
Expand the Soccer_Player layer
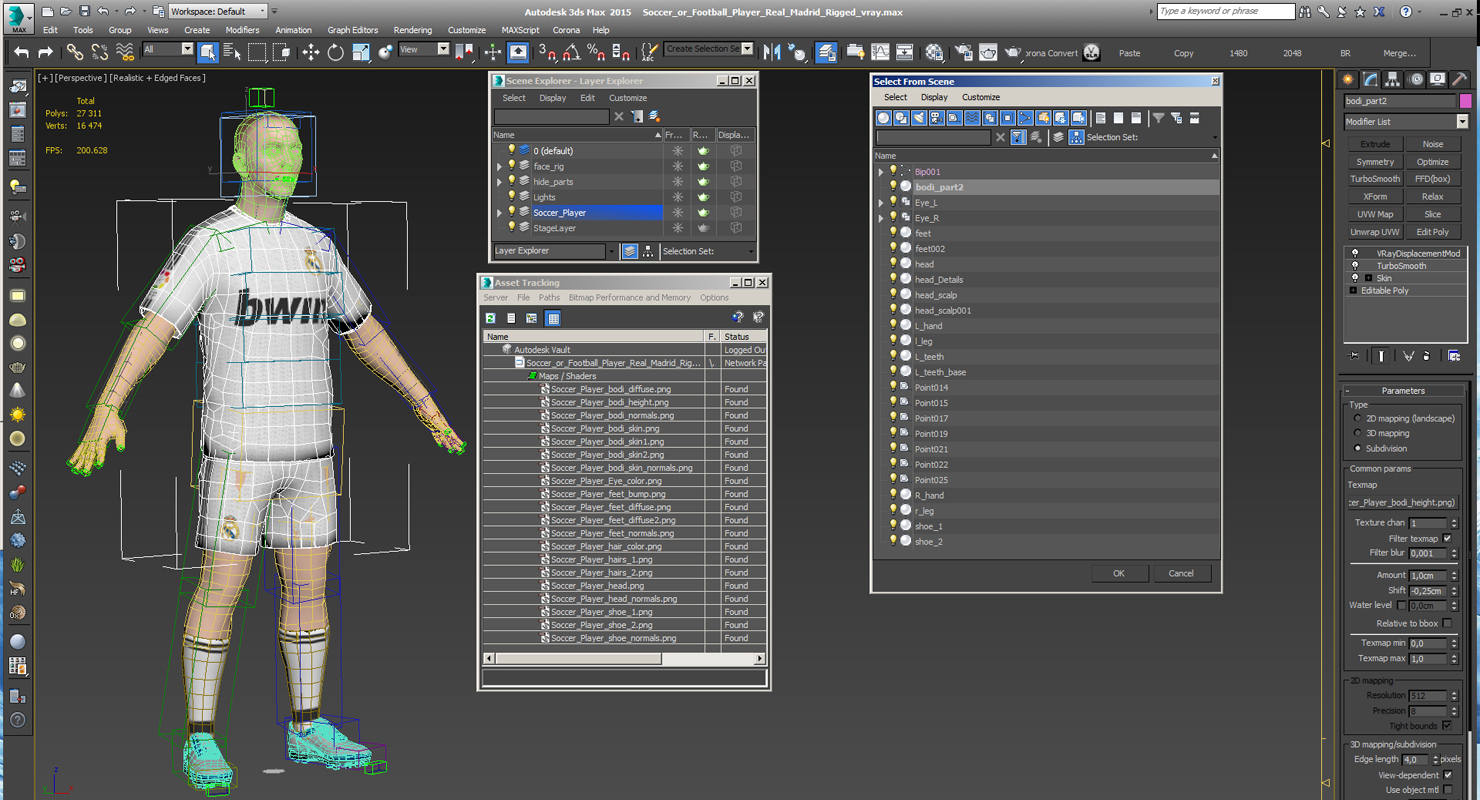[x=499, y=213]
